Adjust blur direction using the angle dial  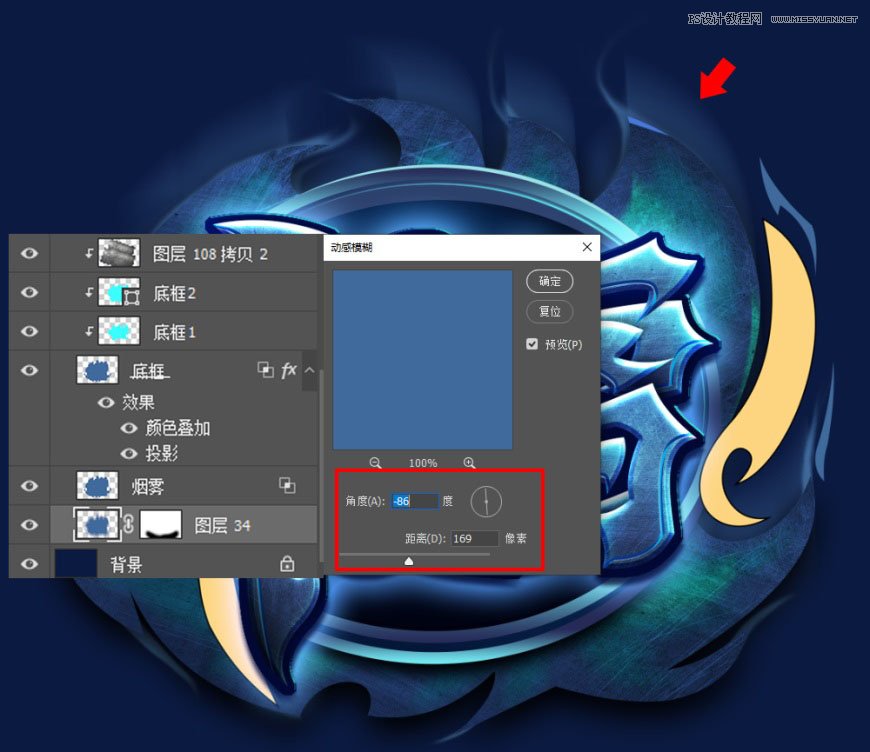pos(487,502)
